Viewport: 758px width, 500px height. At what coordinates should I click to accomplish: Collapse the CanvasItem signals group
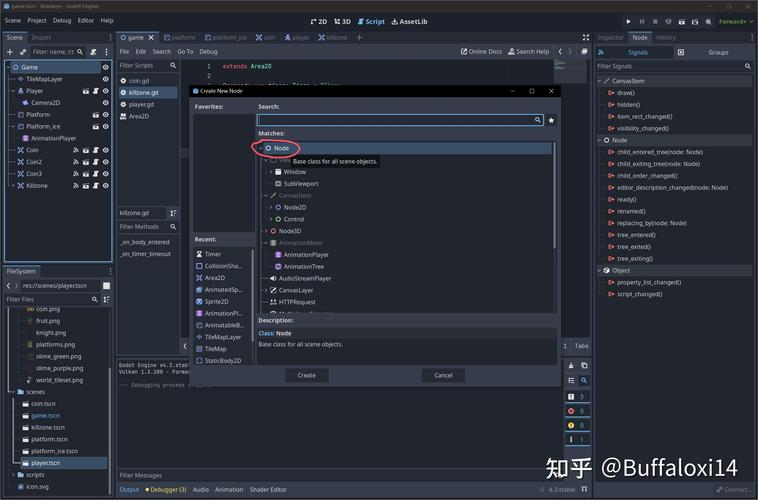(x=600, y=81)
